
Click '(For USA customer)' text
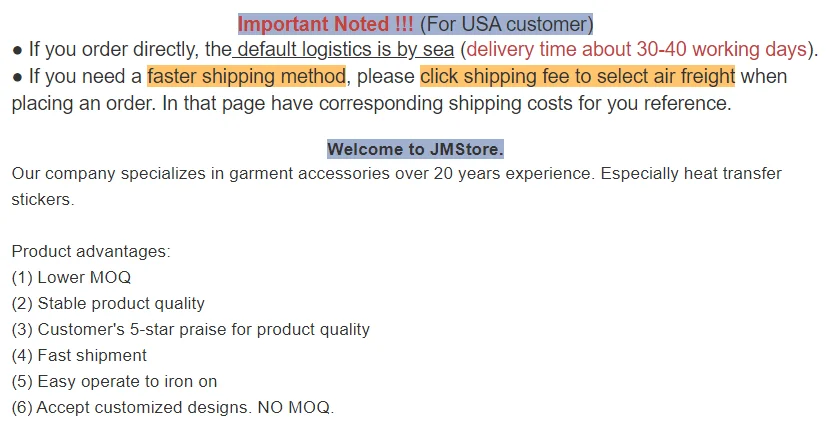tap(506, 23)
